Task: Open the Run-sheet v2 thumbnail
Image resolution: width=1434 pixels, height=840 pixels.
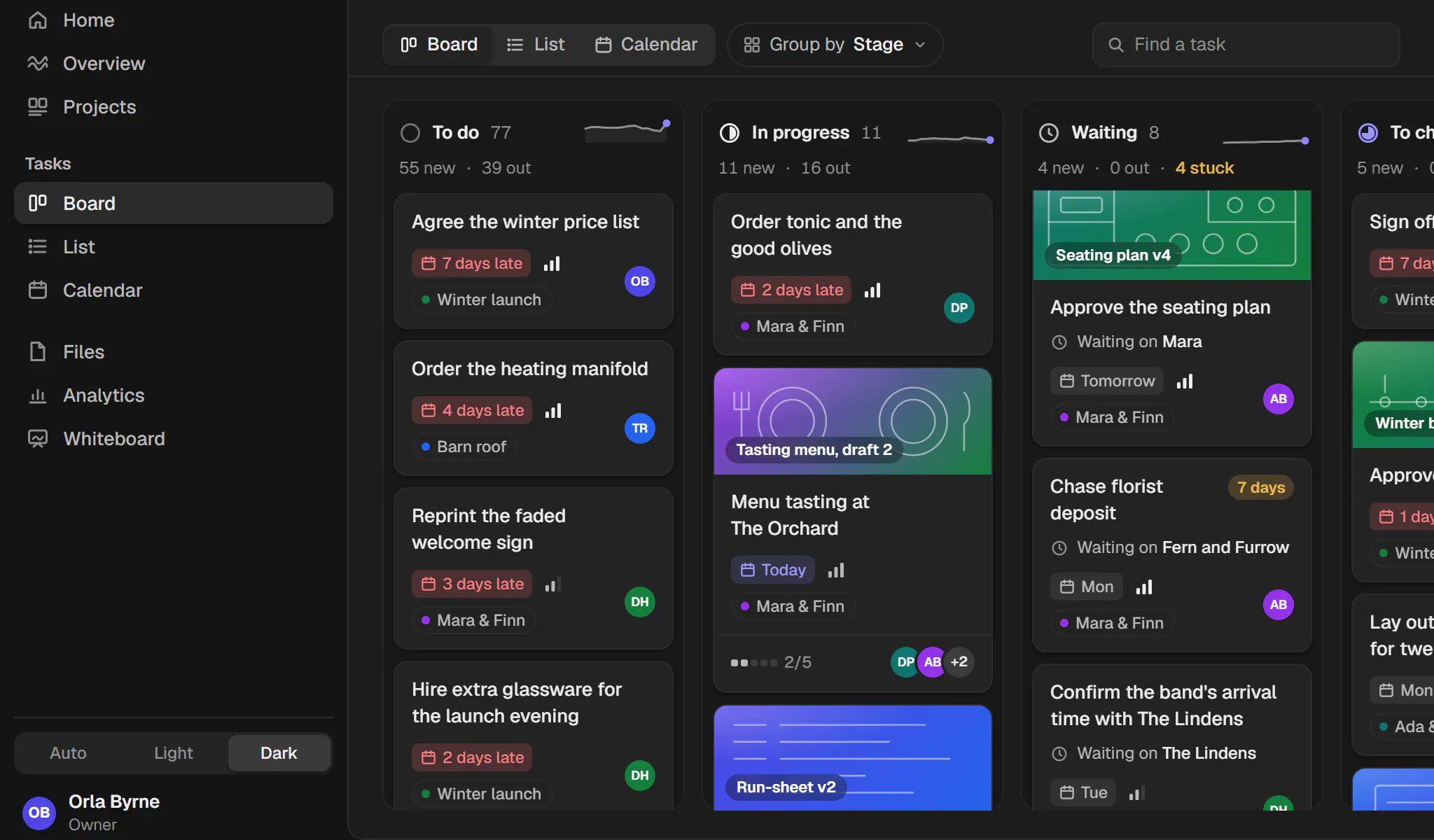Action: tap(852, 758)
